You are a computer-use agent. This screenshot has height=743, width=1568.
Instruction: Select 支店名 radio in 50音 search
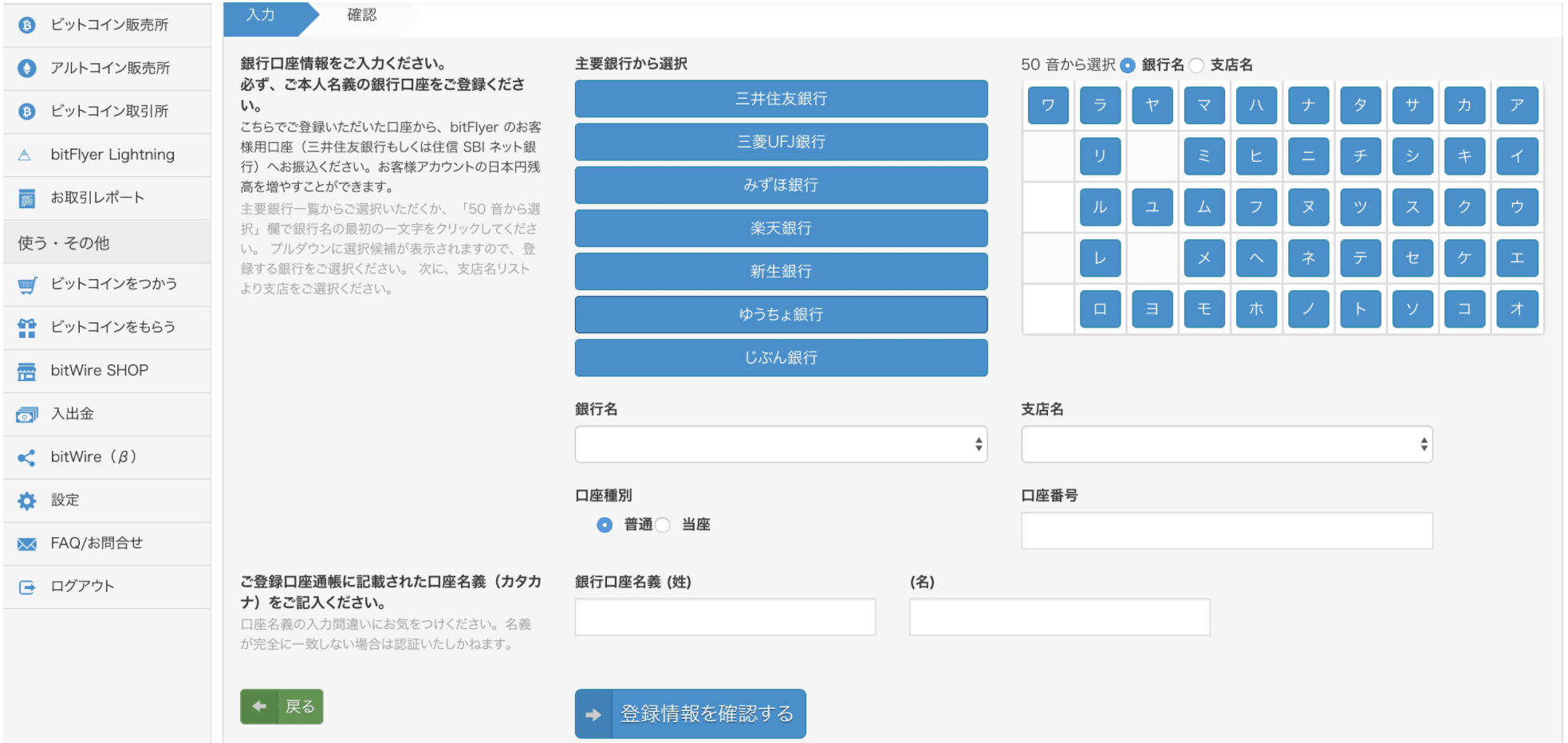[x=1196, y=65]
